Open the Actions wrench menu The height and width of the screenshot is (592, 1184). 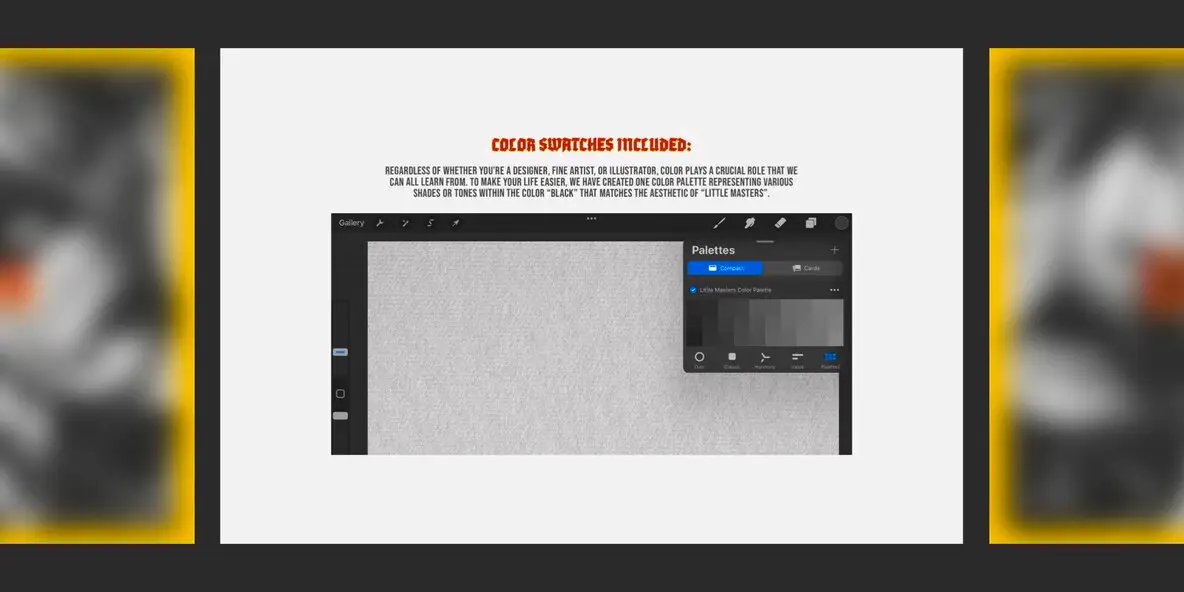[x=379, y=222]
